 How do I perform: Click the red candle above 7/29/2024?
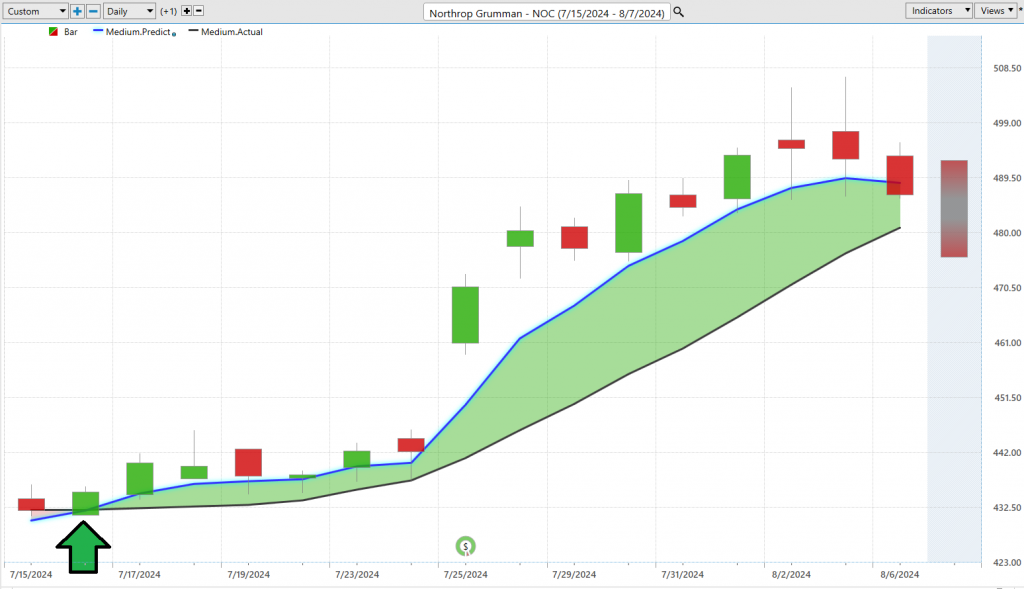click(x=574, y=238)
